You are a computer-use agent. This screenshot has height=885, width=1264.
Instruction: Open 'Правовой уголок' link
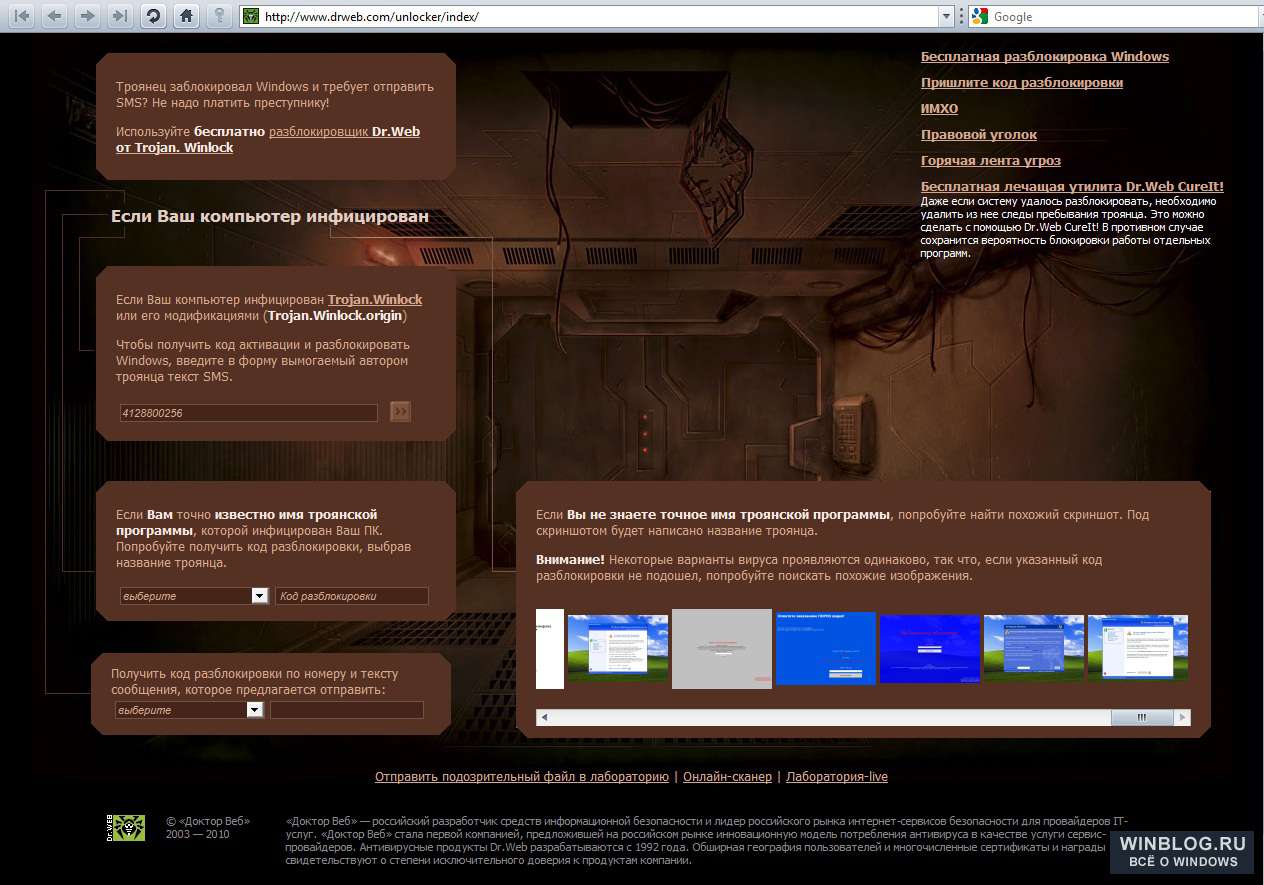coord(979,134)
